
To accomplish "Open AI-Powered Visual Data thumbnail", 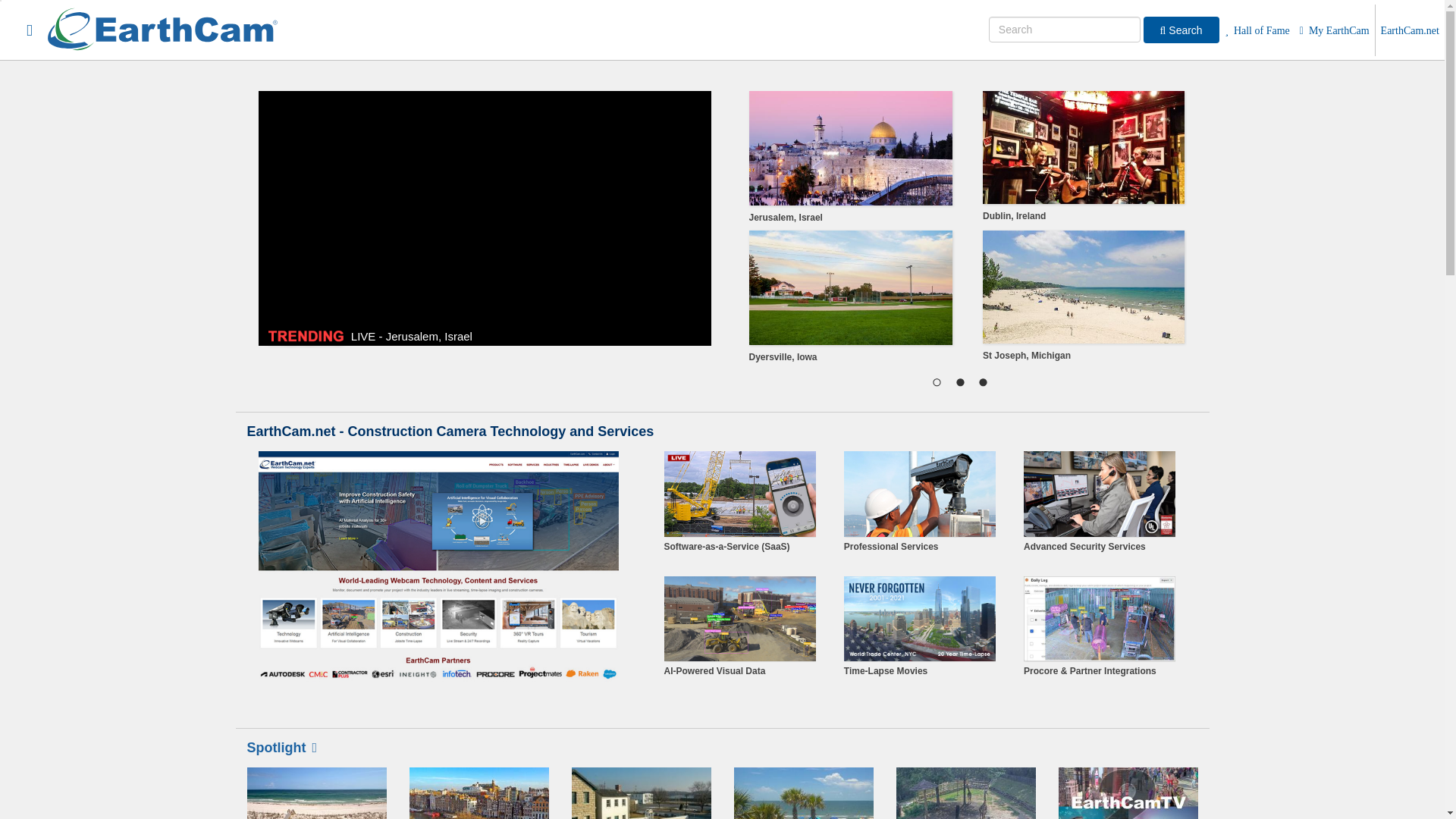I will 739,619.
